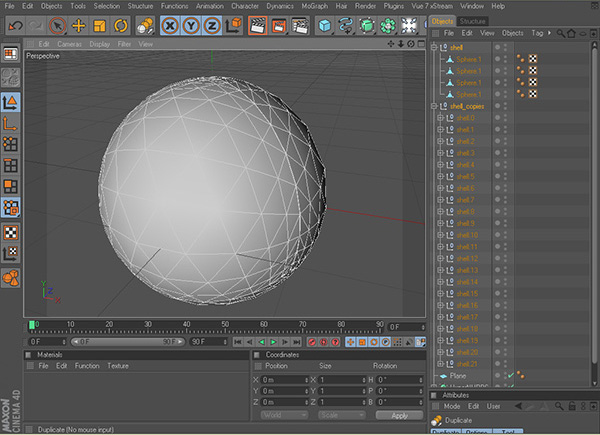The image size is (600, 435).
Task: Open viewport Display menu
Action: [x=99, y=44]
